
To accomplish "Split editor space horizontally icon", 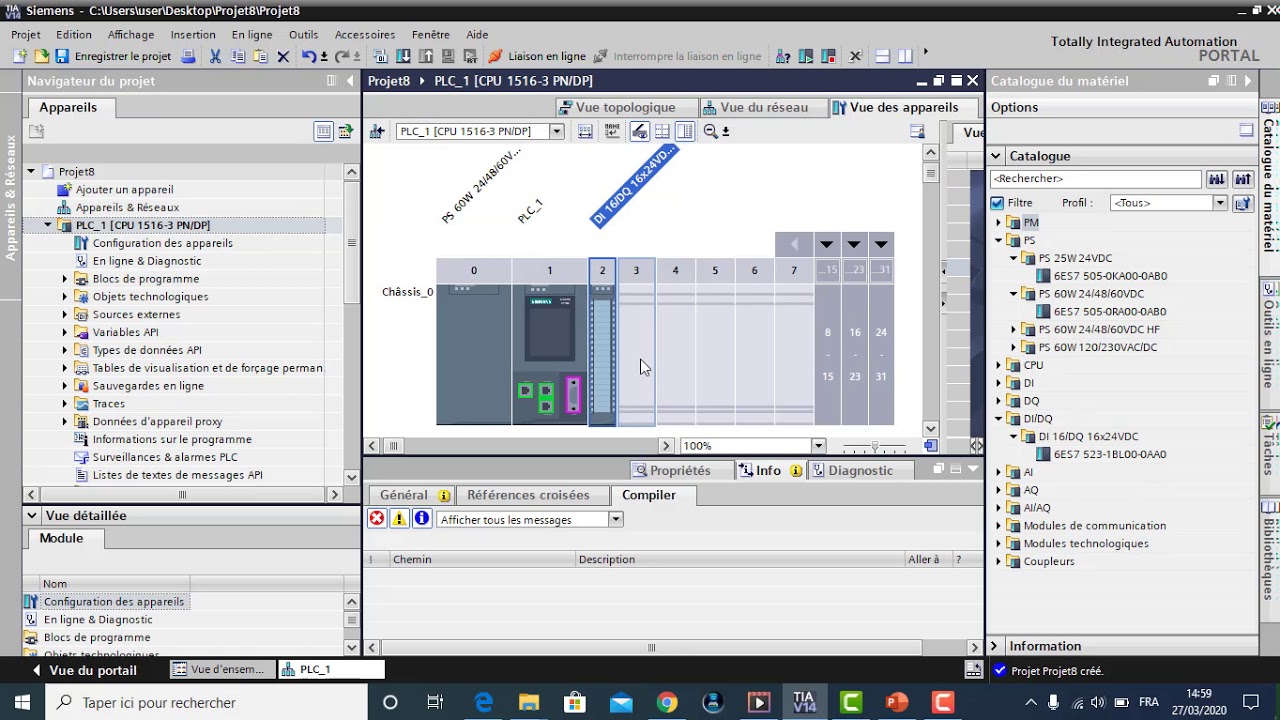I will tap(882, 57).
